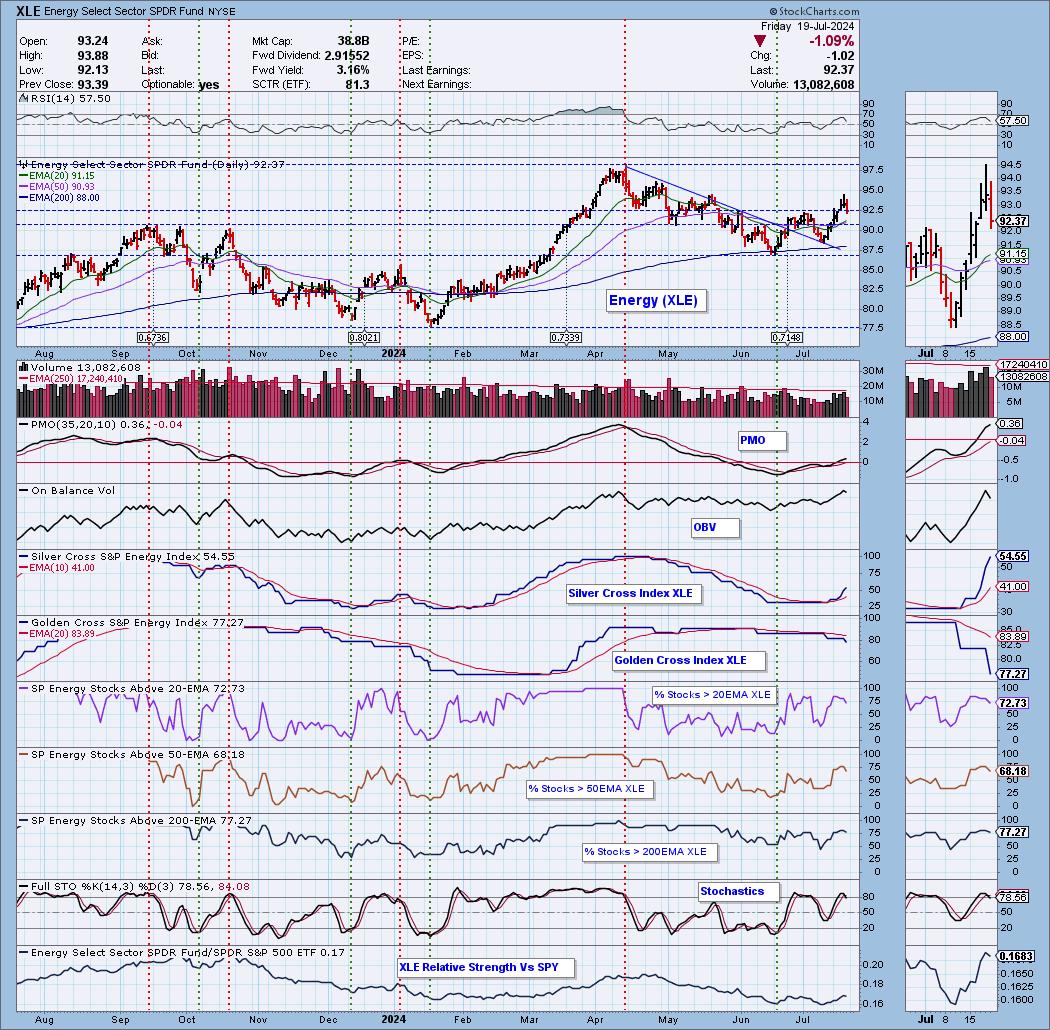Viewport: 1050px width, 1030px height.
Task: Click the Silver Cross S&P Energy Index label
Action: tap(127, 557)
